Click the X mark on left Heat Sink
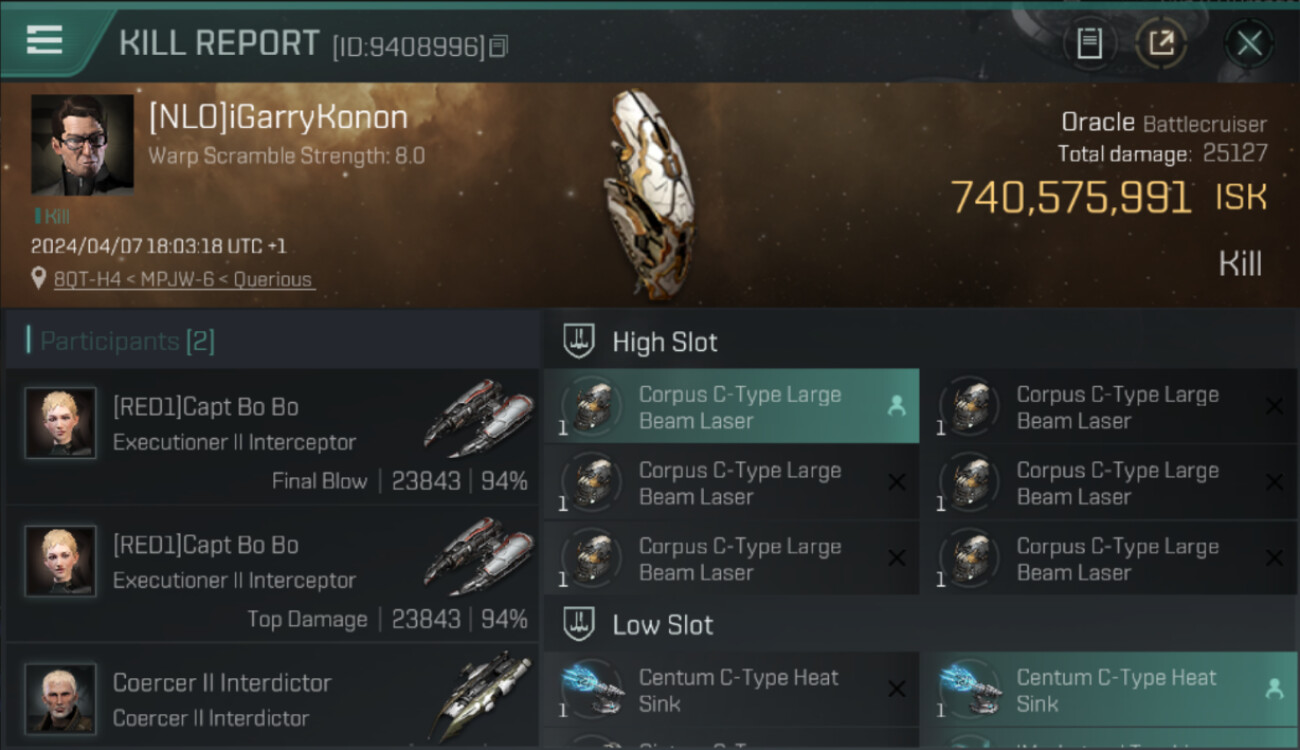 pyautogui.click(x=896, y=689)
